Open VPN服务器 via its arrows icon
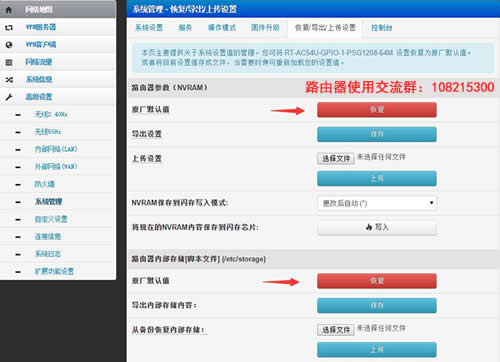 tap(9, 27)
